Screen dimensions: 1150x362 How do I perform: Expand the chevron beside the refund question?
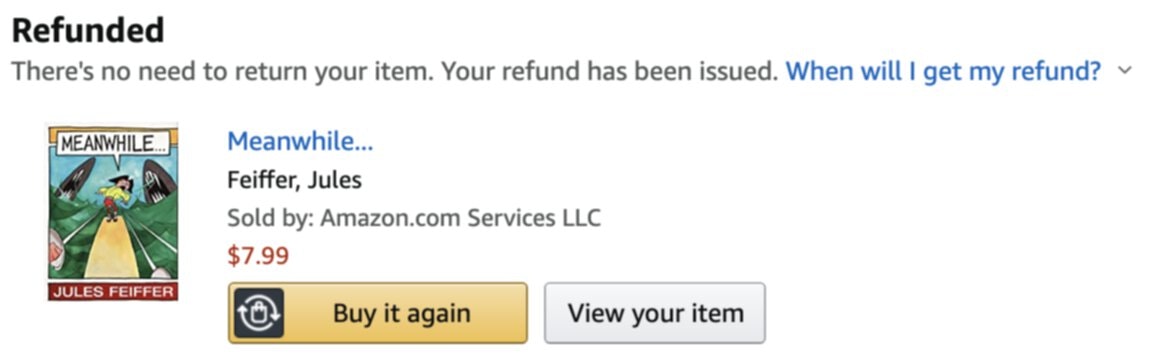[1124, 71]
